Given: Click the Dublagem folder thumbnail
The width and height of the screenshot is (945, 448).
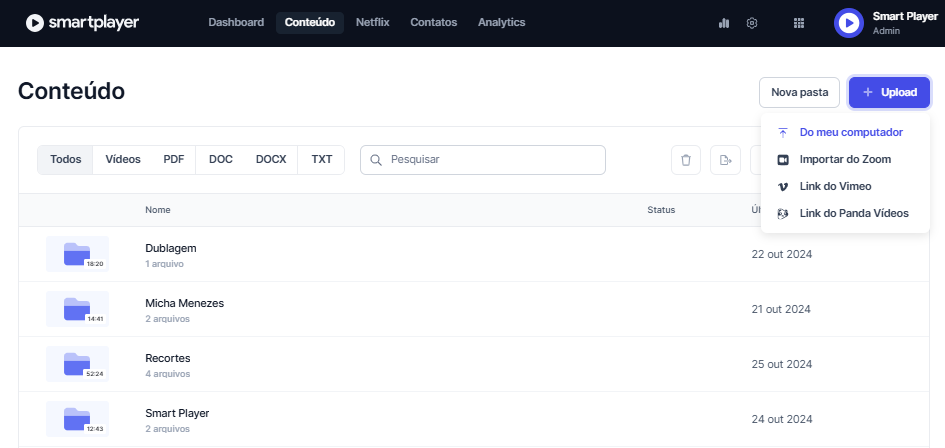Looking at the screenshot, I should [x=77, y=254].
